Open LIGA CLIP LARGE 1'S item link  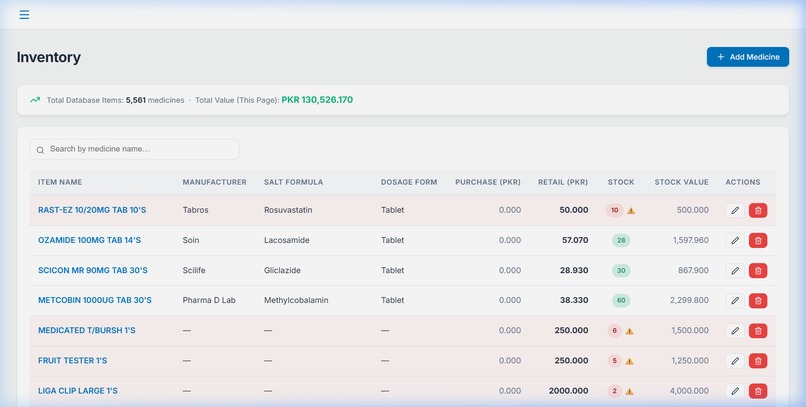78,391
